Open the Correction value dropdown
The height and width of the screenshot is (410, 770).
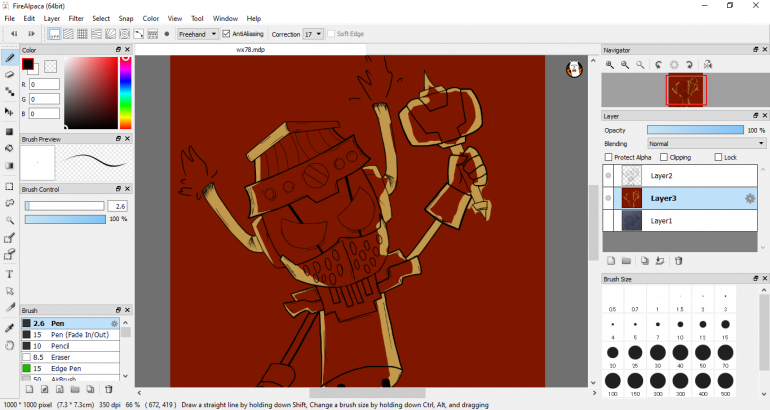click(x=313, y=34)
